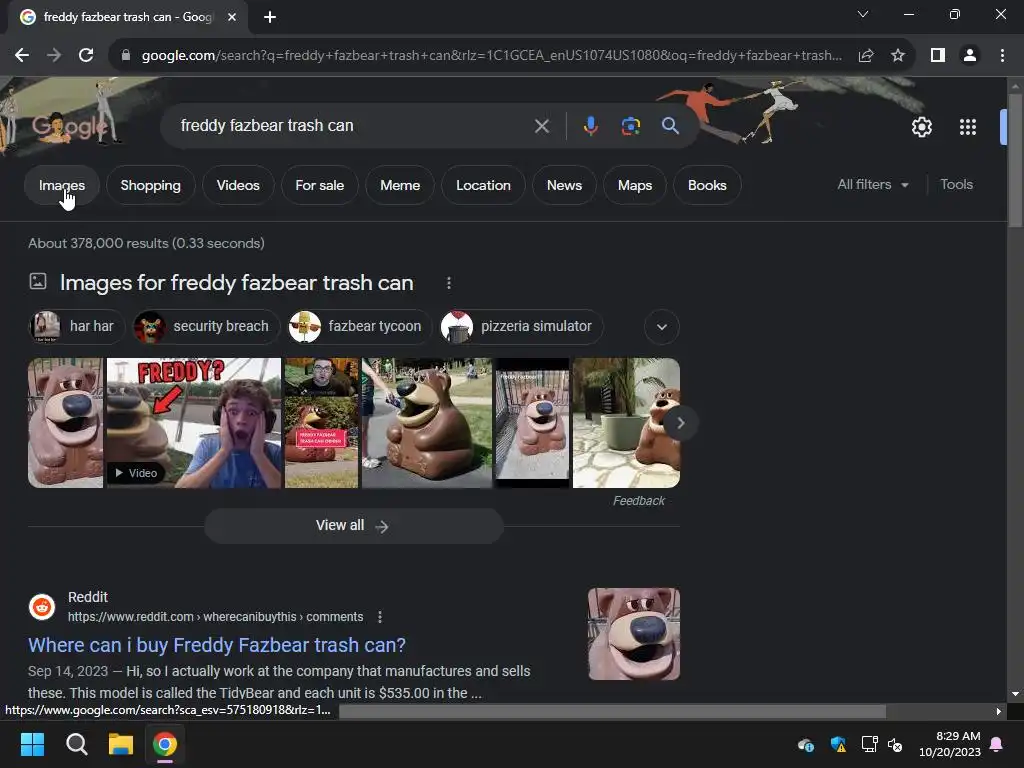This screenshot has width=1024, height=768.
Task: Share this page from address bar
Action: [x=866, y=56]
